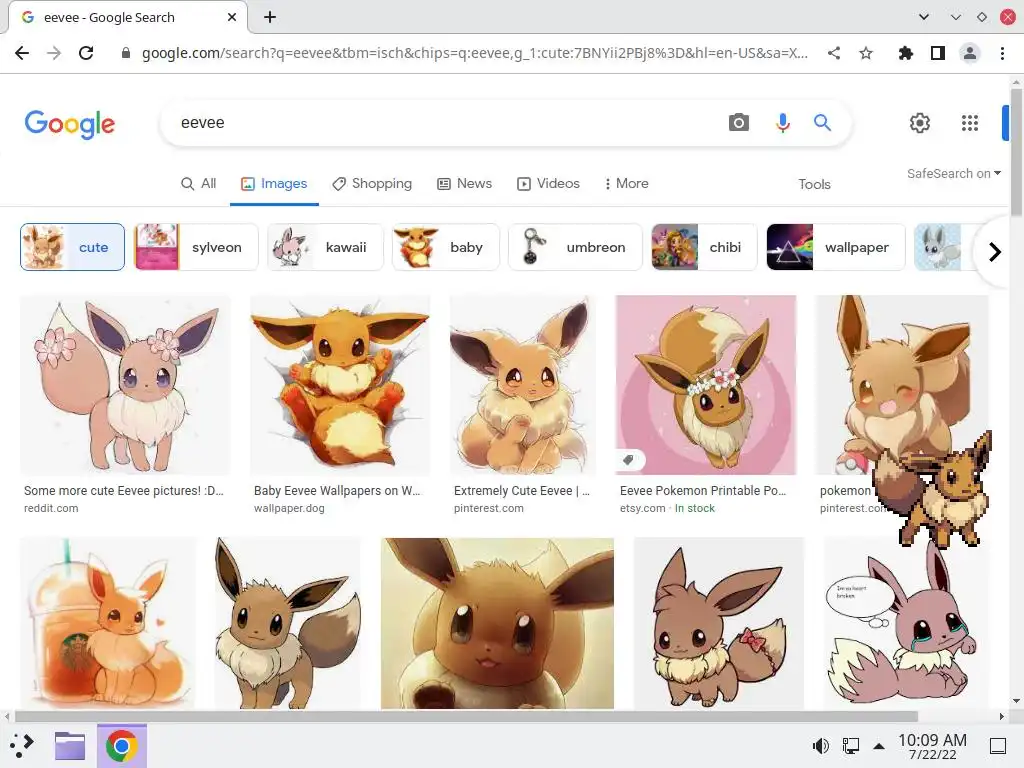Screen dimensions: 1024x768
Task: Open the Chrome extensions puzzle icon
Action: (x=906, y=54)
